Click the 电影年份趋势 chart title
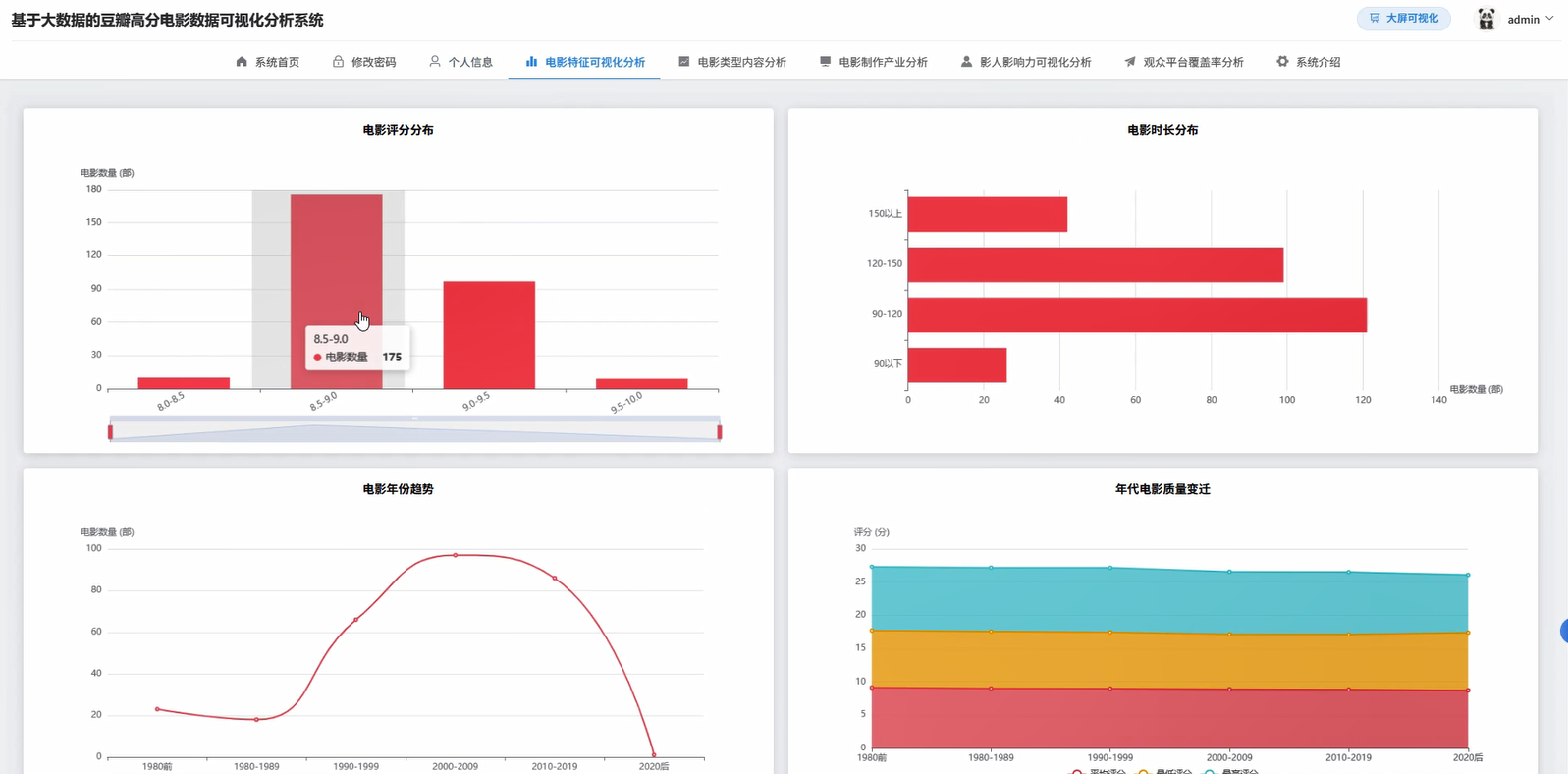Viewport: 1568px width, 774px height. (x=398, y=489)
